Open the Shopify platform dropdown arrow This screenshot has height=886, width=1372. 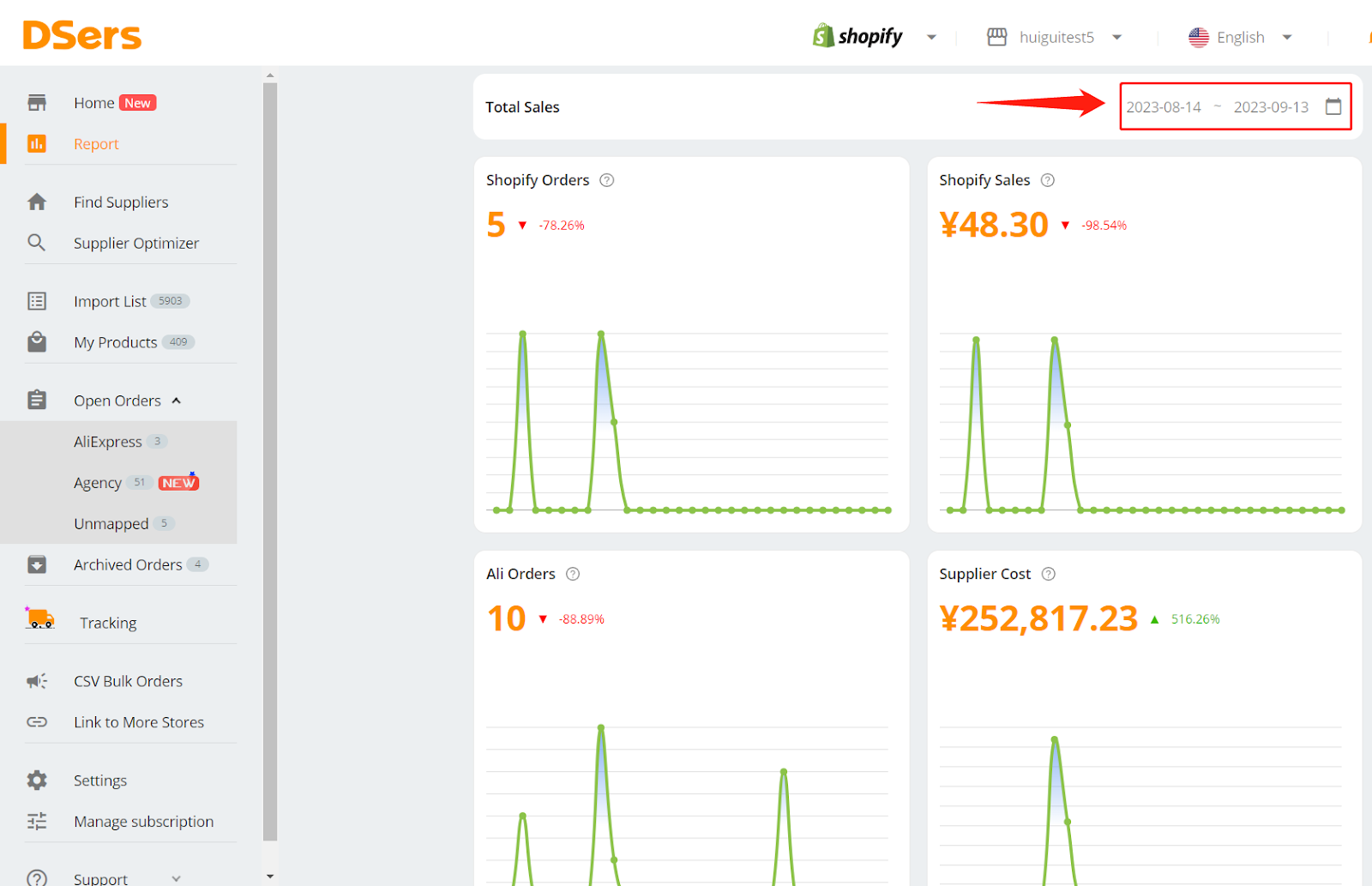click(x=931, y=38)
